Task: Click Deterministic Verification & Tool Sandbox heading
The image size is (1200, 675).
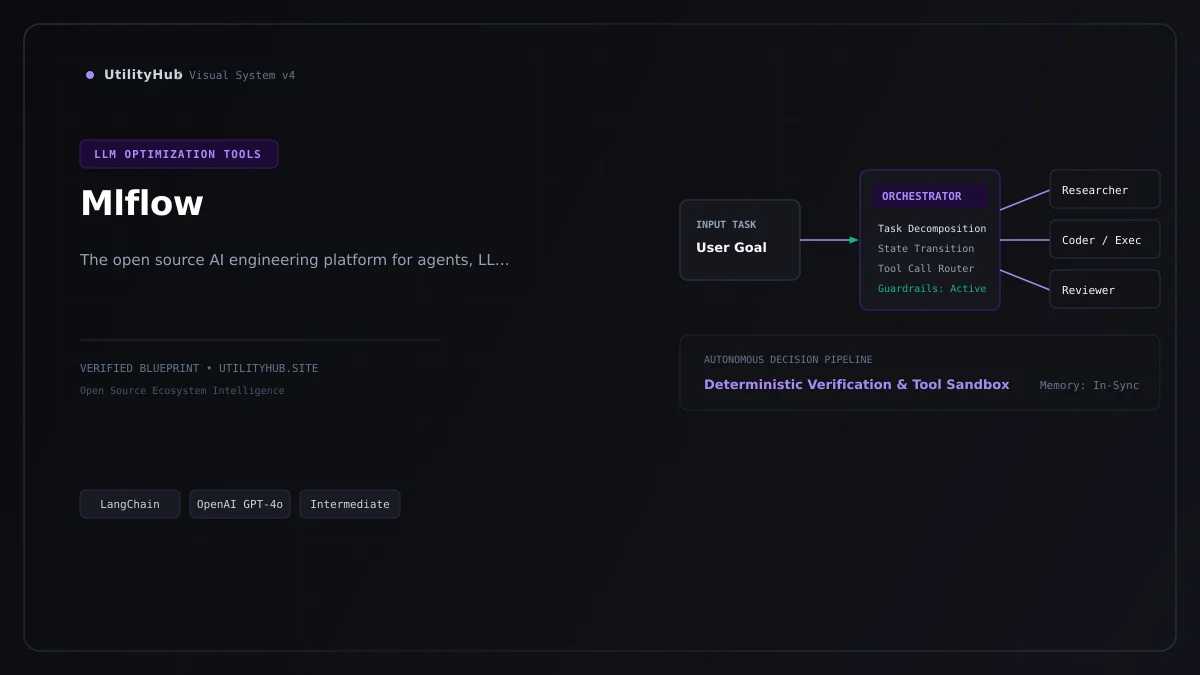Action: [x=857, y=385]
